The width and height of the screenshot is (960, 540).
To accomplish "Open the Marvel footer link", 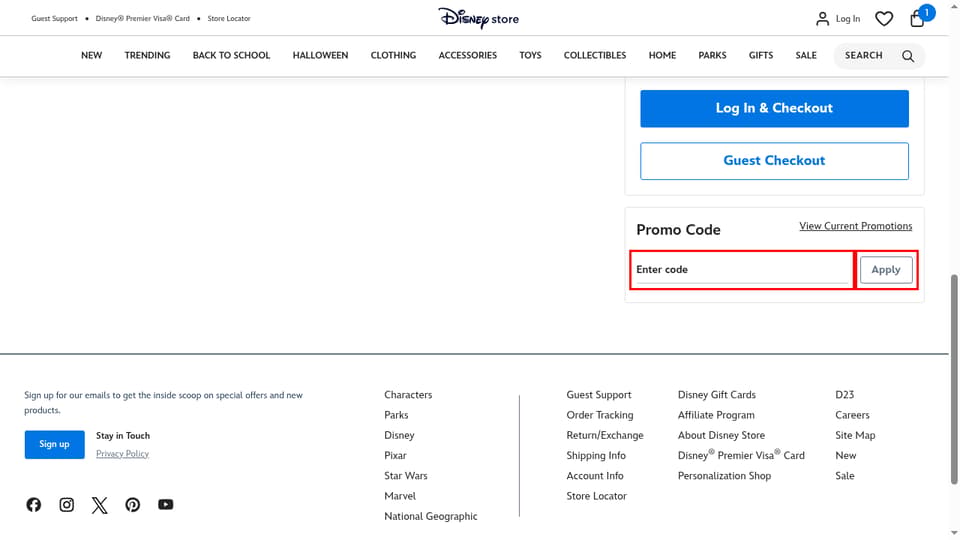I will (x=400, y=496).
